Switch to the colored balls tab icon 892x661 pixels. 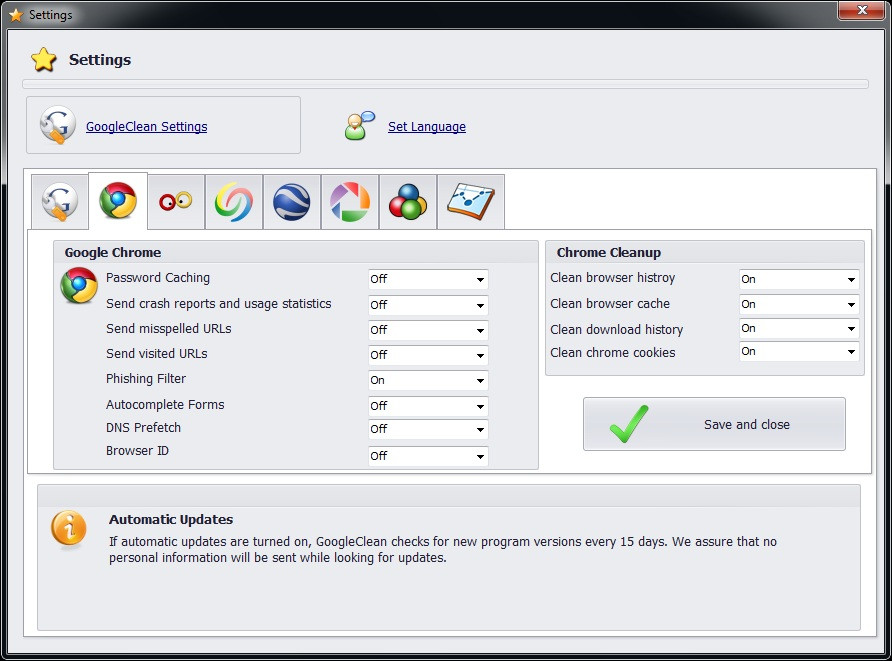tap(408, 202)
